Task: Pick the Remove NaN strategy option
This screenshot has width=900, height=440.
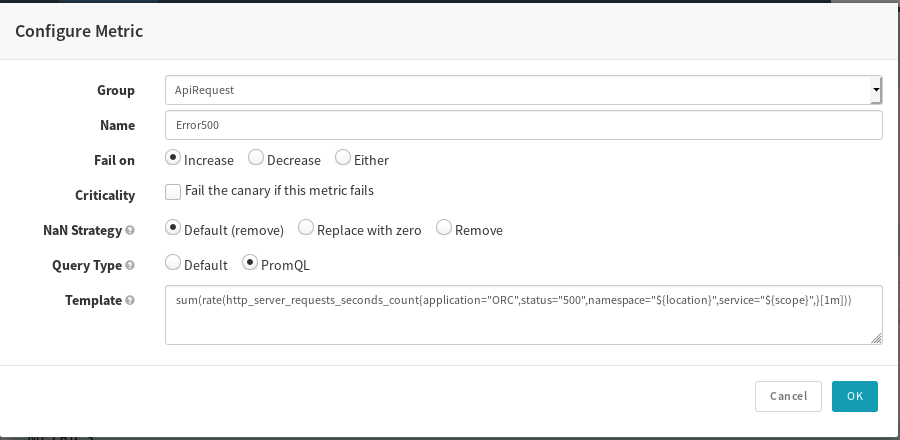Action: (444, 229)
